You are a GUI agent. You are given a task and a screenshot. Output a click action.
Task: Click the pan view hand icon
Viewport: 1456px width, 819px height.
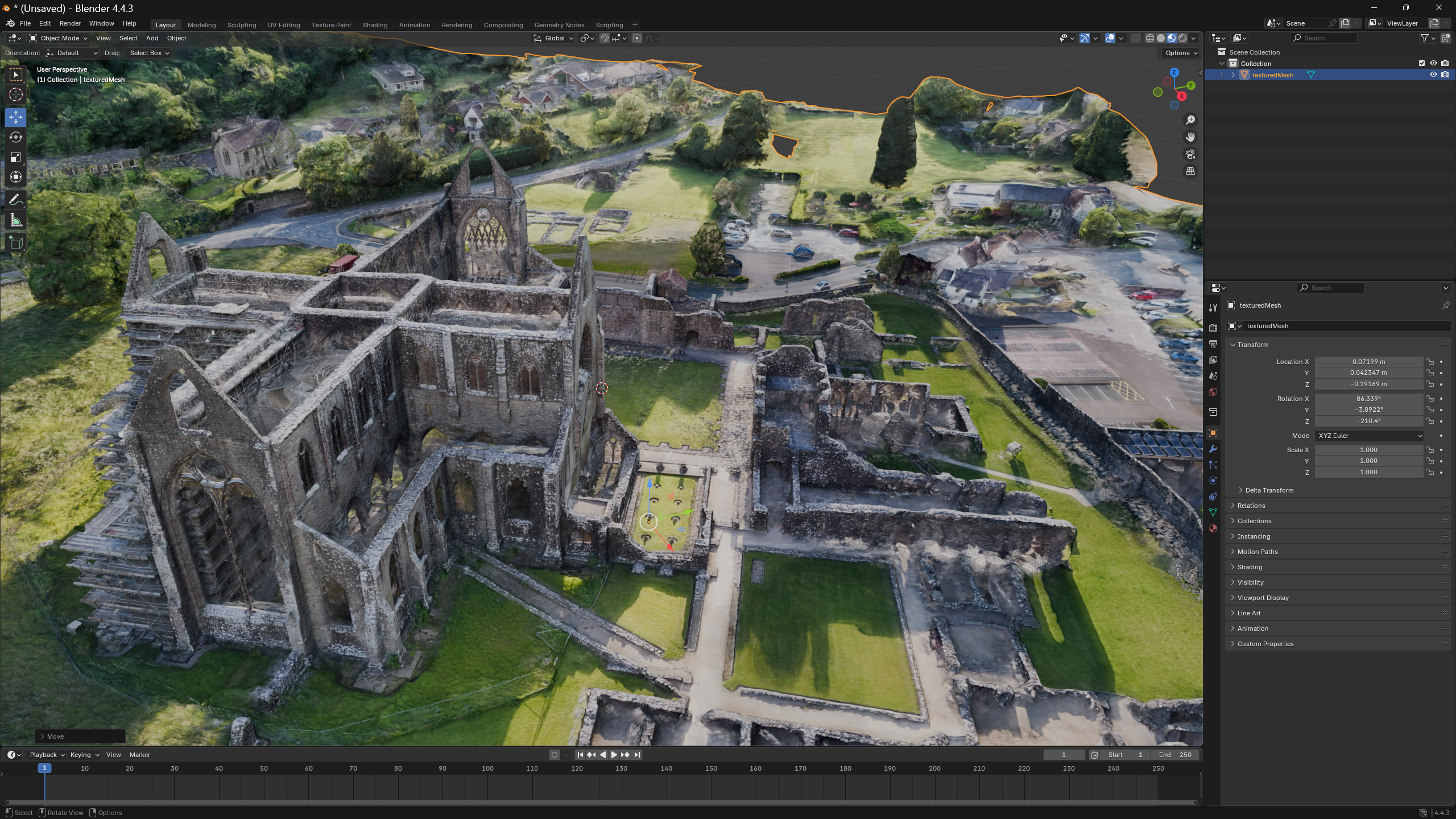(1190, 137)
